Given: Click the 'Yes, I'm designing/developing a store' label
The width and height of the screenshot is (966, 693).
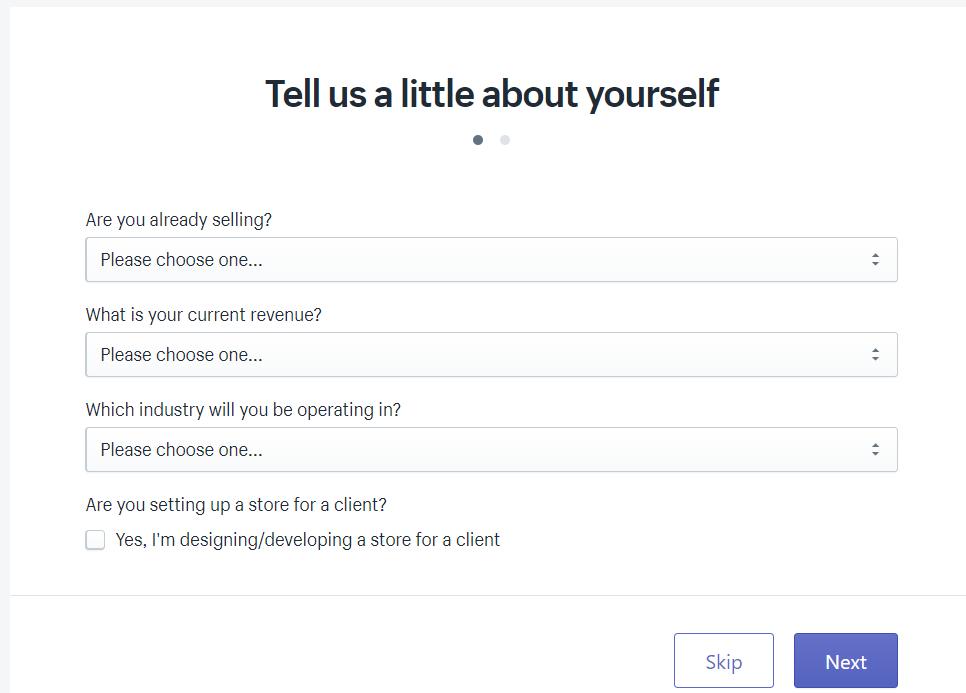Looking at the screenshot, I should point(308,540).
